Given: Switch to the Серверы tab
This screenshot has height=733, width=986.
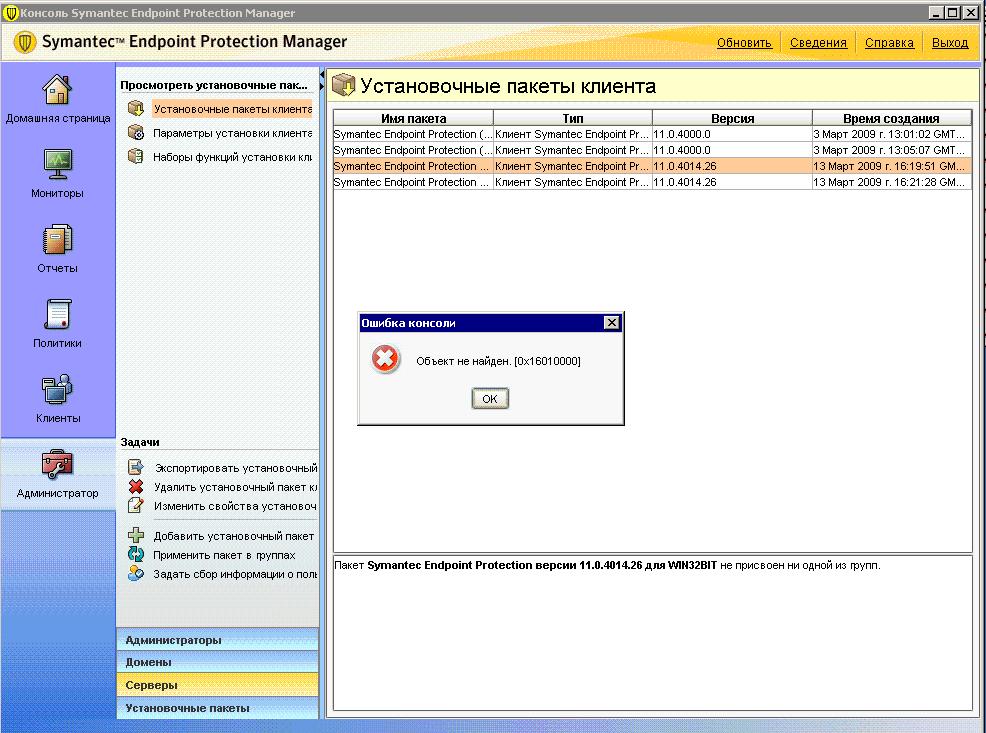Looking at the screenshot, I should click(218, 685).
